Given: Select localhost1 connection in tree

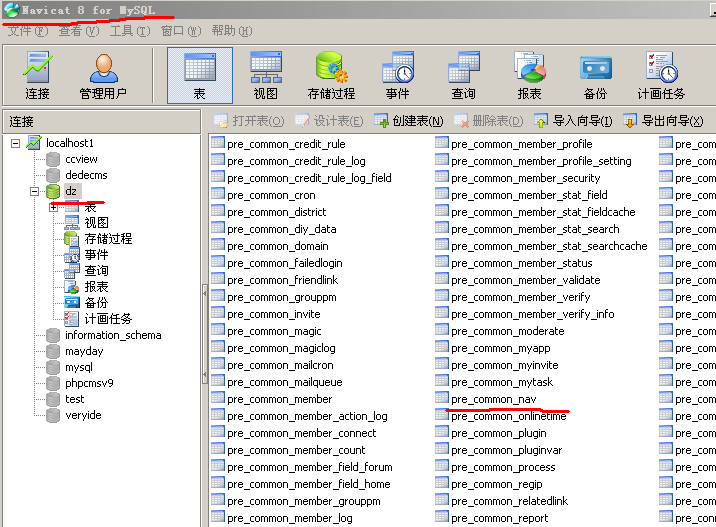Looking at the screenshot, I should pyautogui.click(x=70, y=143).
